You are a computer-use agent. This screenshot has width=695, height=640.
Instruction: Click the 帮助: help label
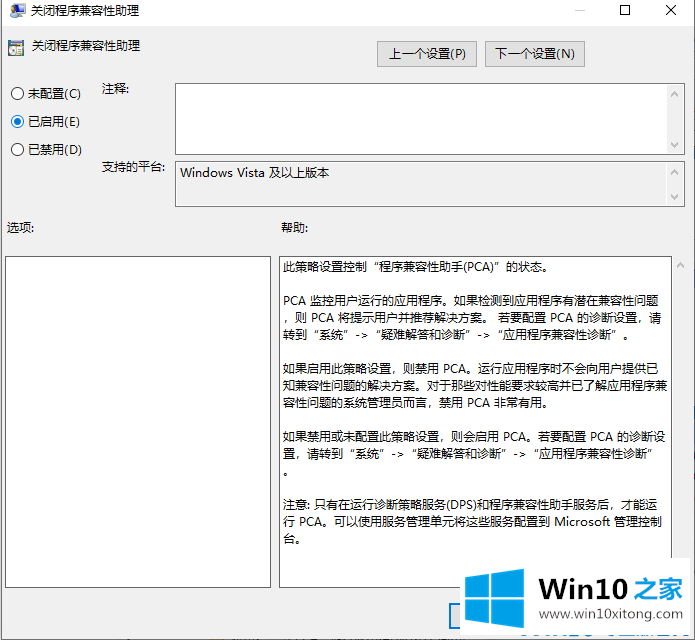click(294, 228)
